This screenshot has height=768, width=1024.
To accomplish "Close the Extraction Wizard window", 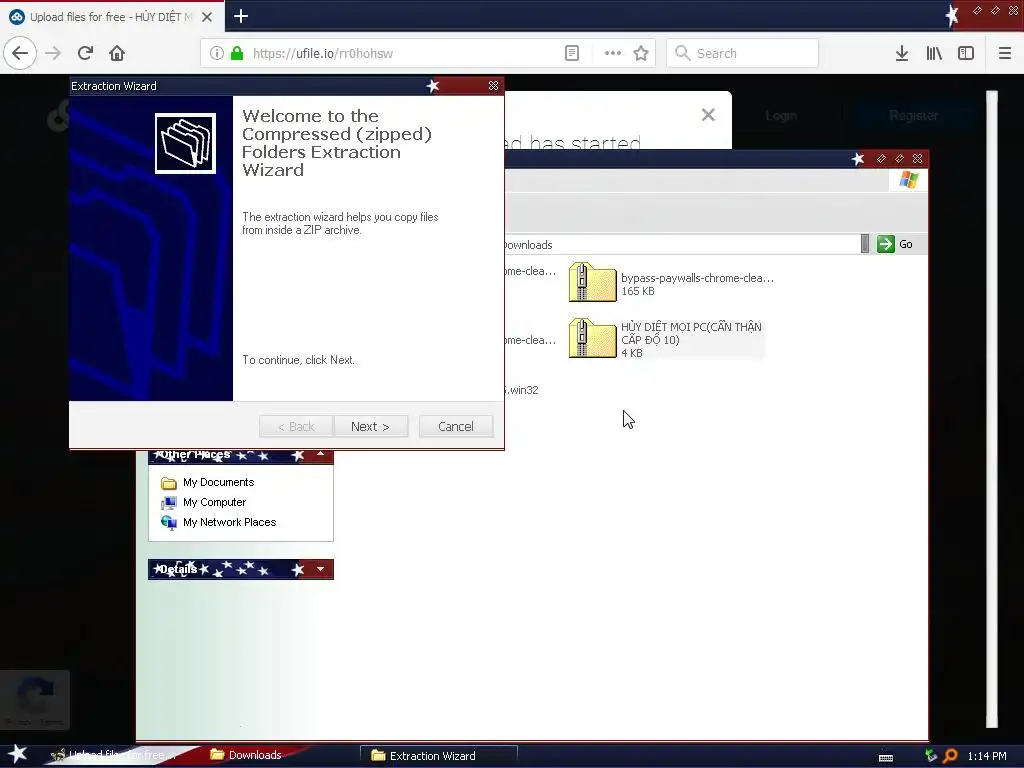I will pos(493,86).
